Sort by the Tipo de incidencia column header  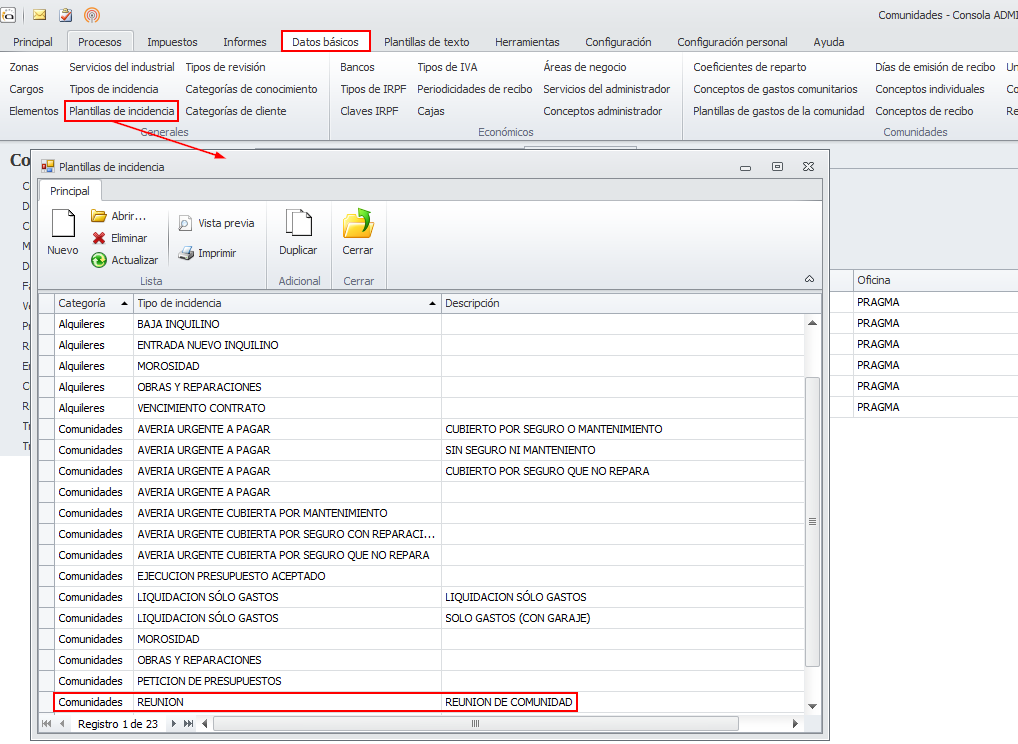point(287,303)
